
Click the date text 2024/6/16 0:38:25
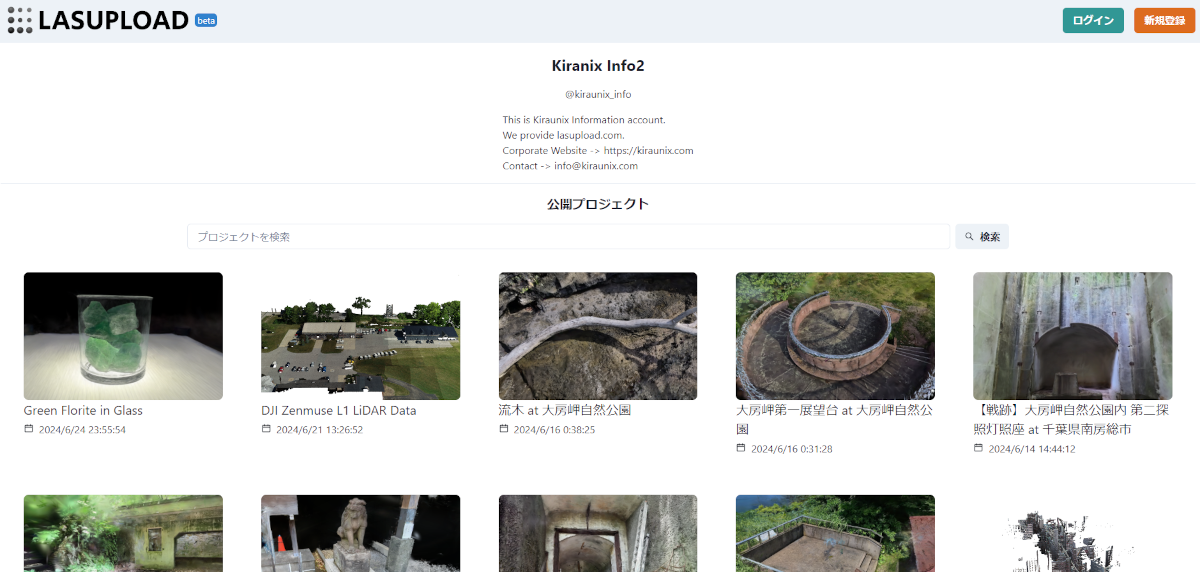pyautogui.click(x=554, y=430)
